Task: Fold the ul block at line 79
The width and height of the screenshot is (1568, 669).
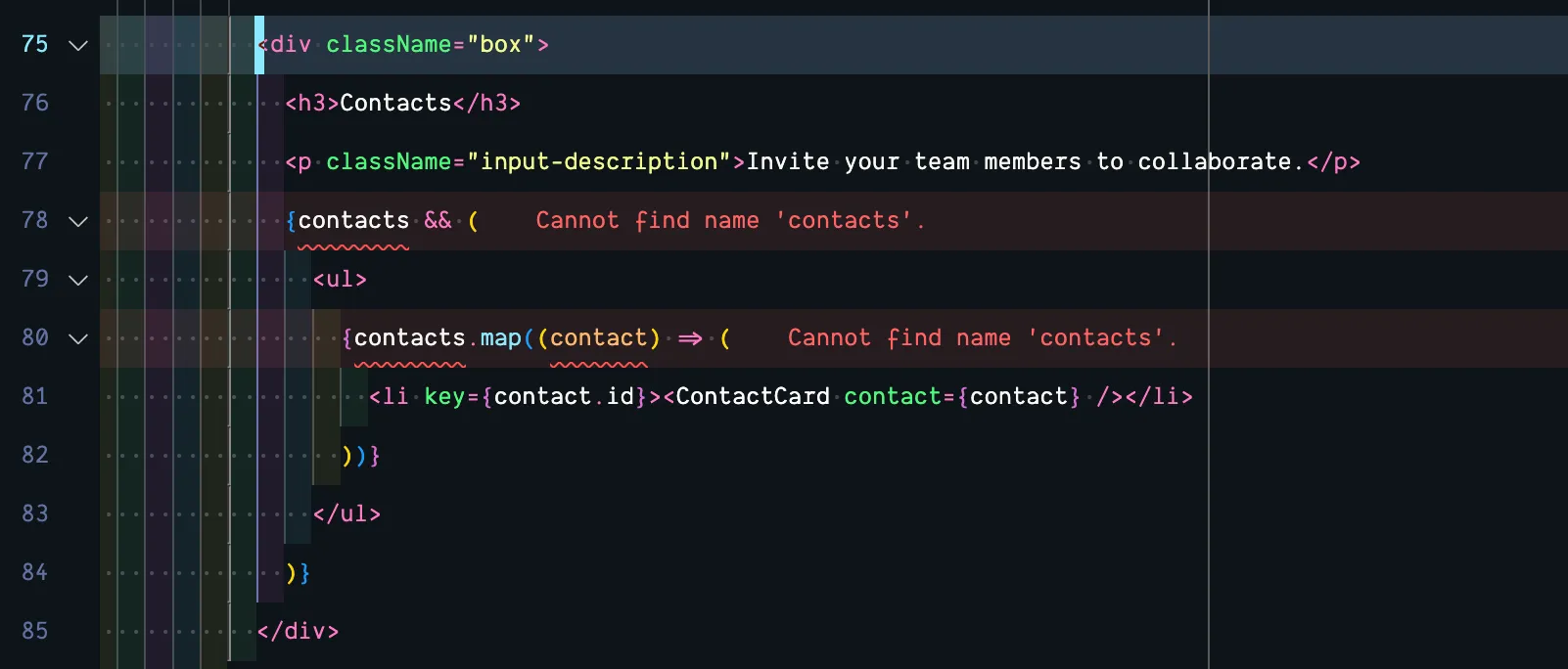Action: click(78, 280)
